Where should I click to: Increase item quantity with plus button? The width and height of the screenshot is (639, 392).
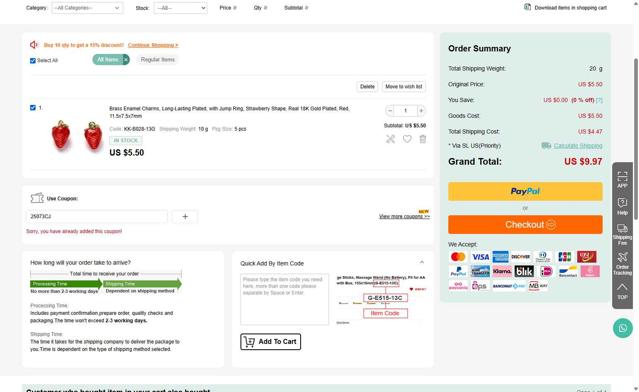[x=421, y=110]
